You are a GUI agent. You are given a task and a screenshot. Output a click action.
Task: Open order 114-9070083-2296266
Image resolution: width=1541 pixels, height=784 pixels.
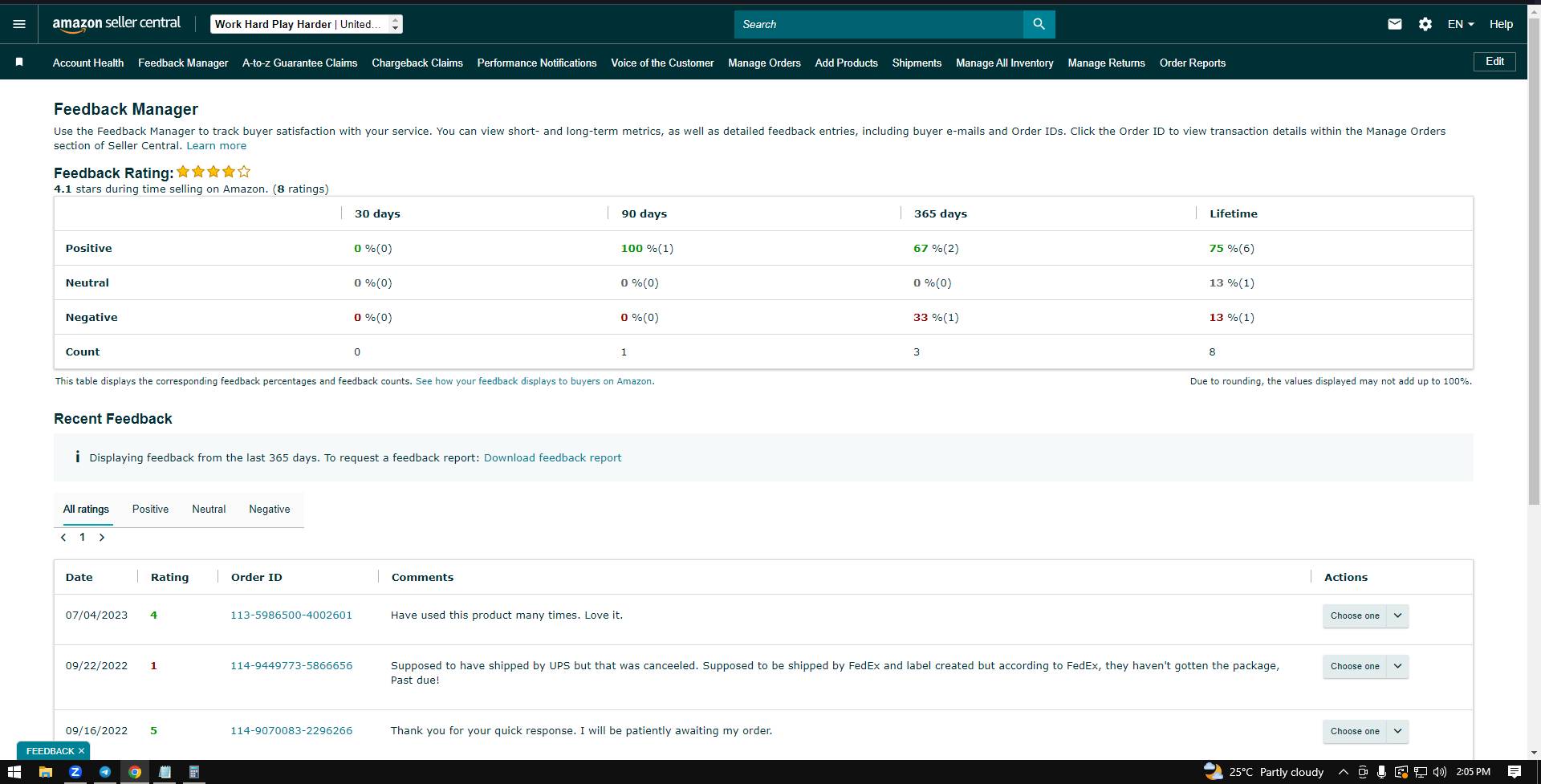click(291, 730)
